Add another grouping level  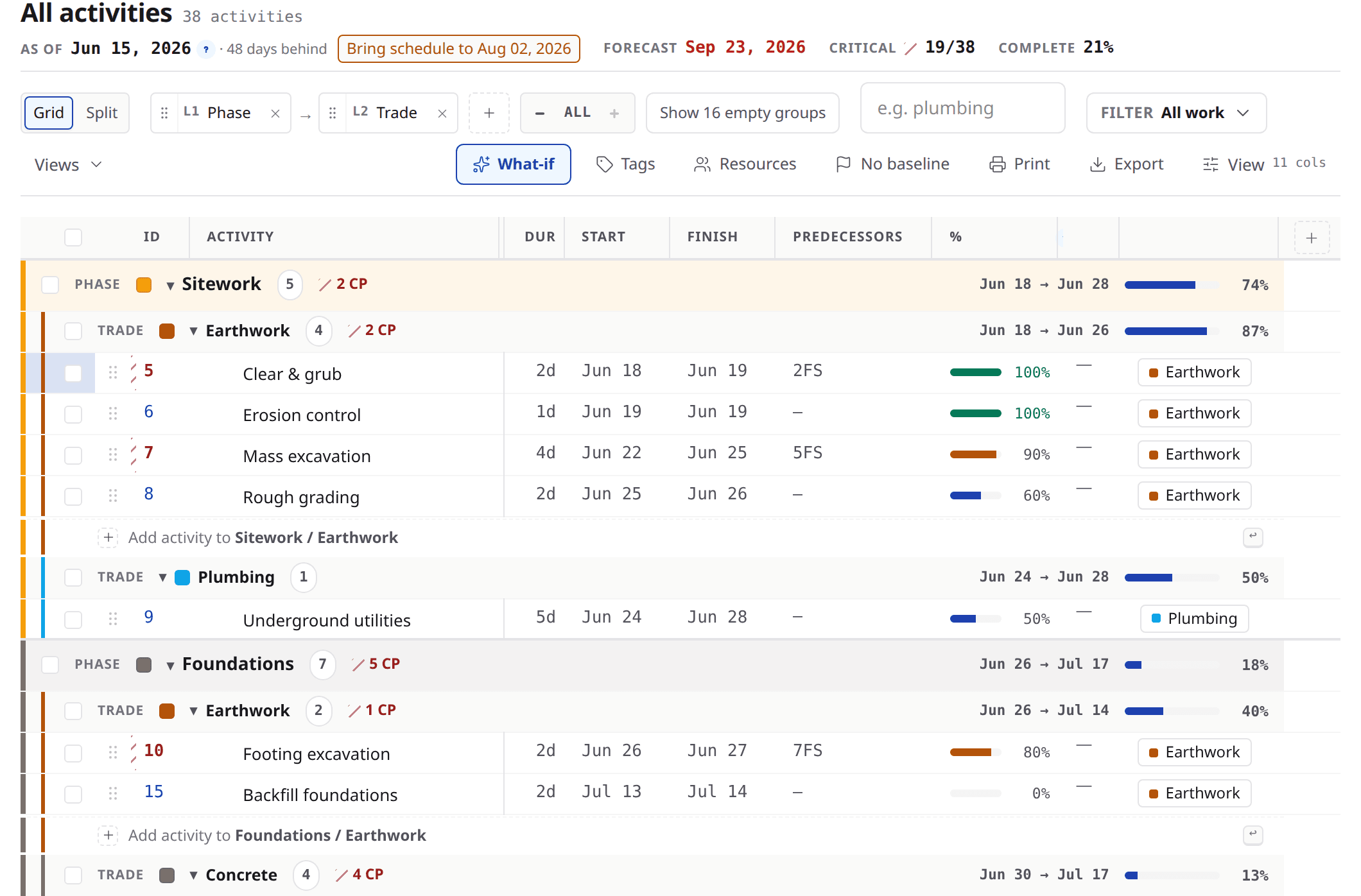click(x=489, y=113)
